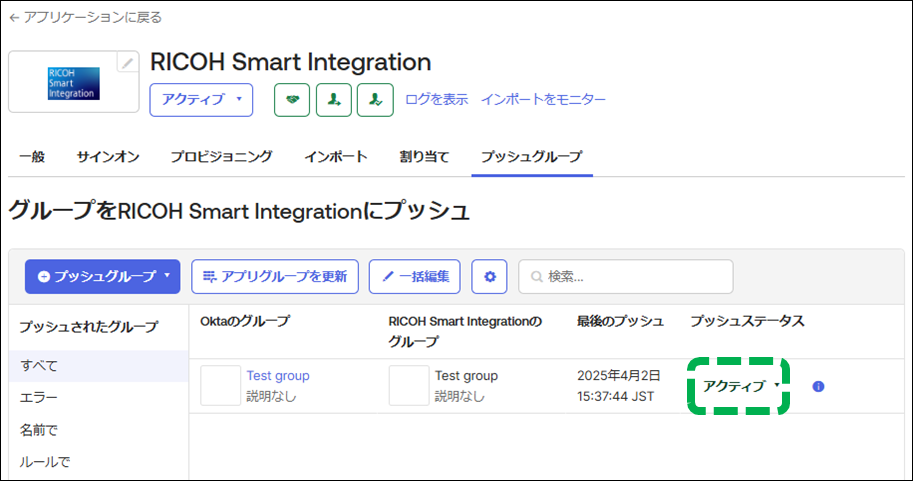Open the Test group Okta link
Viewport: 913px width, 481px height.
pos(278,376)
